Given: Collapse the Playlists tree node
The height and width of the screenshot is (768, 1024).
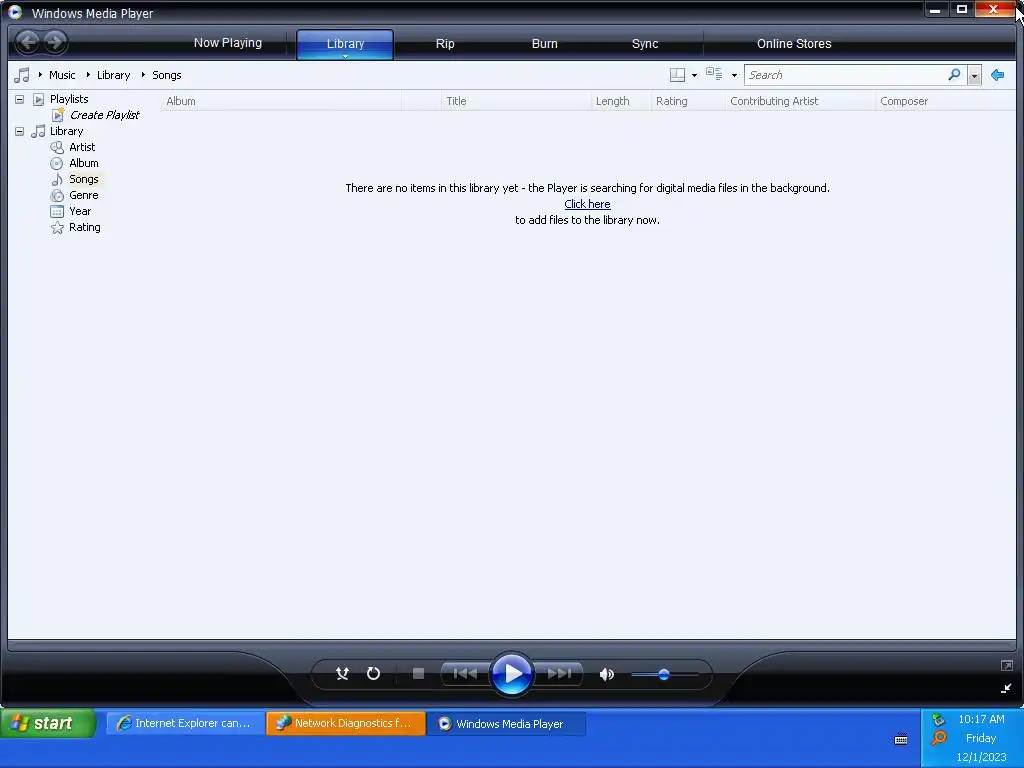Looking at the screenshot, I should click(20, 99).
